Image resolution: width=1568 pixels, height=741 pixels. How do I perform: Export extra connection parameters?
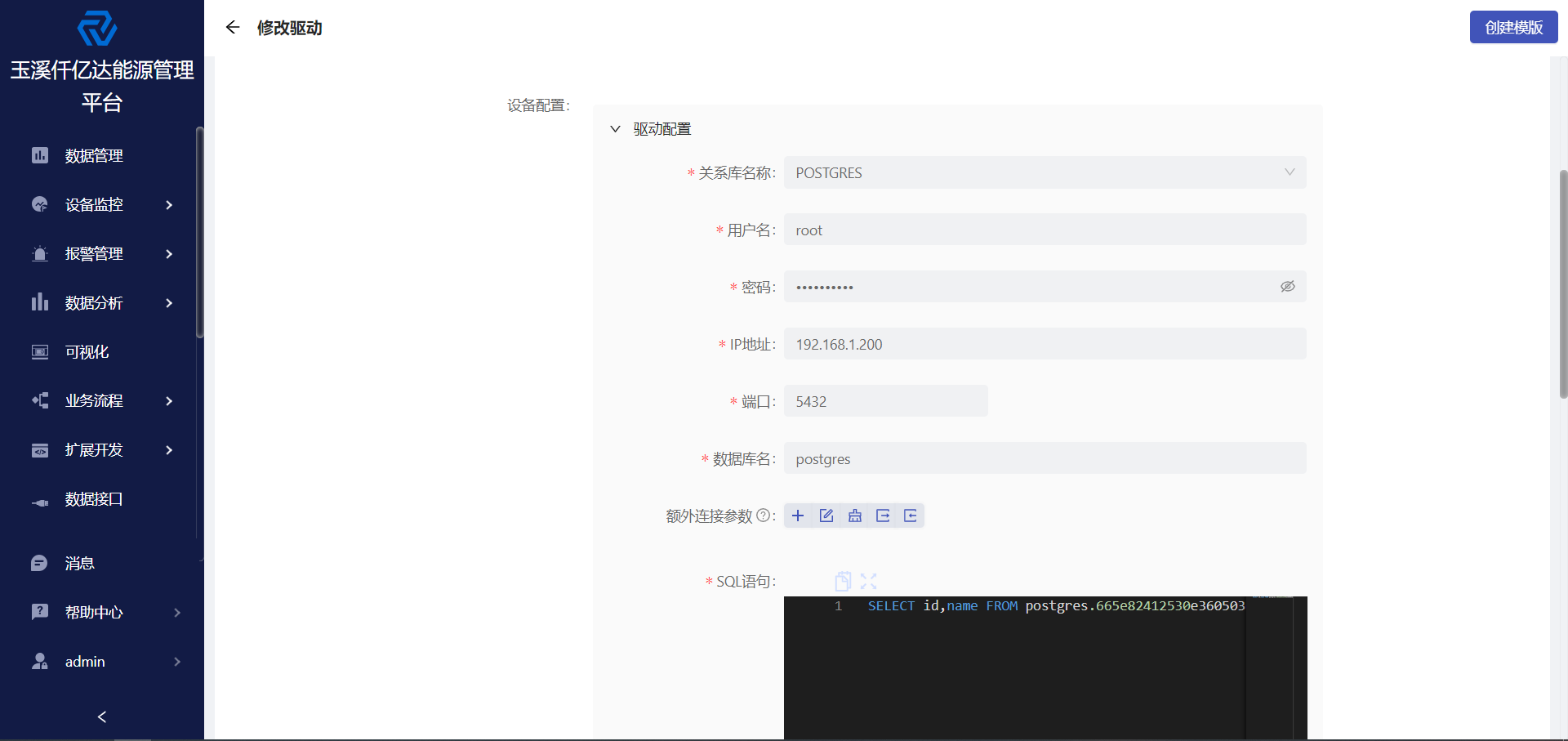[883, 516]
